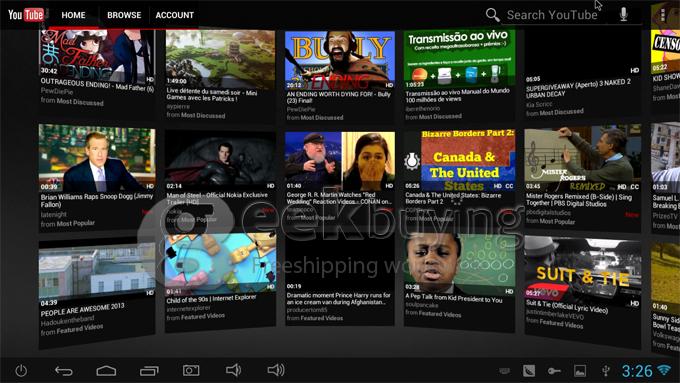Image resolution: width=680 pixels, height=383 pixels.
Task: Lower volume with the volume down icon
Action: click(233, 370)
